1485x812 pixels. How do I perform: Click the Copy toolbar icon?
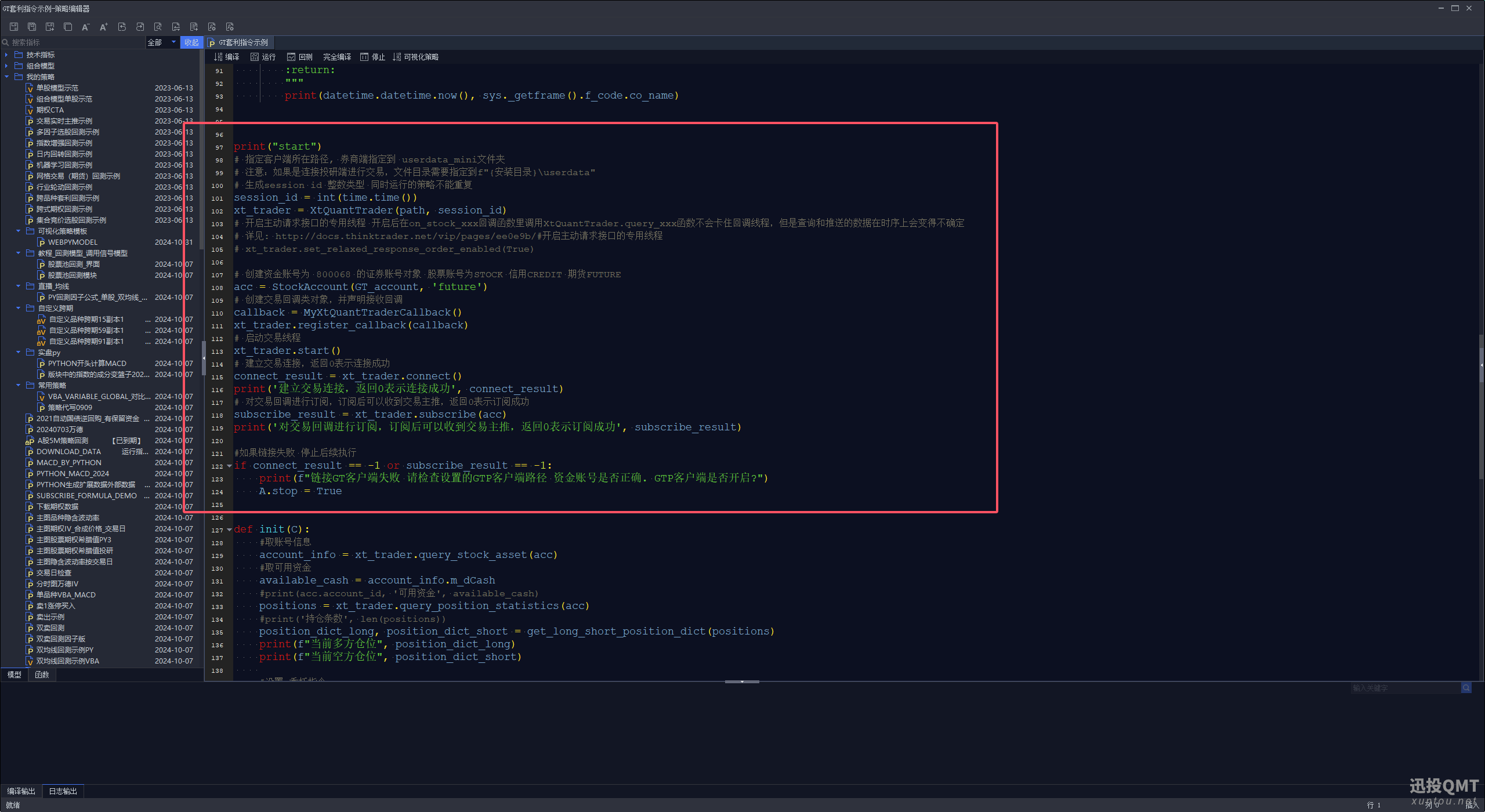point(68,27)
